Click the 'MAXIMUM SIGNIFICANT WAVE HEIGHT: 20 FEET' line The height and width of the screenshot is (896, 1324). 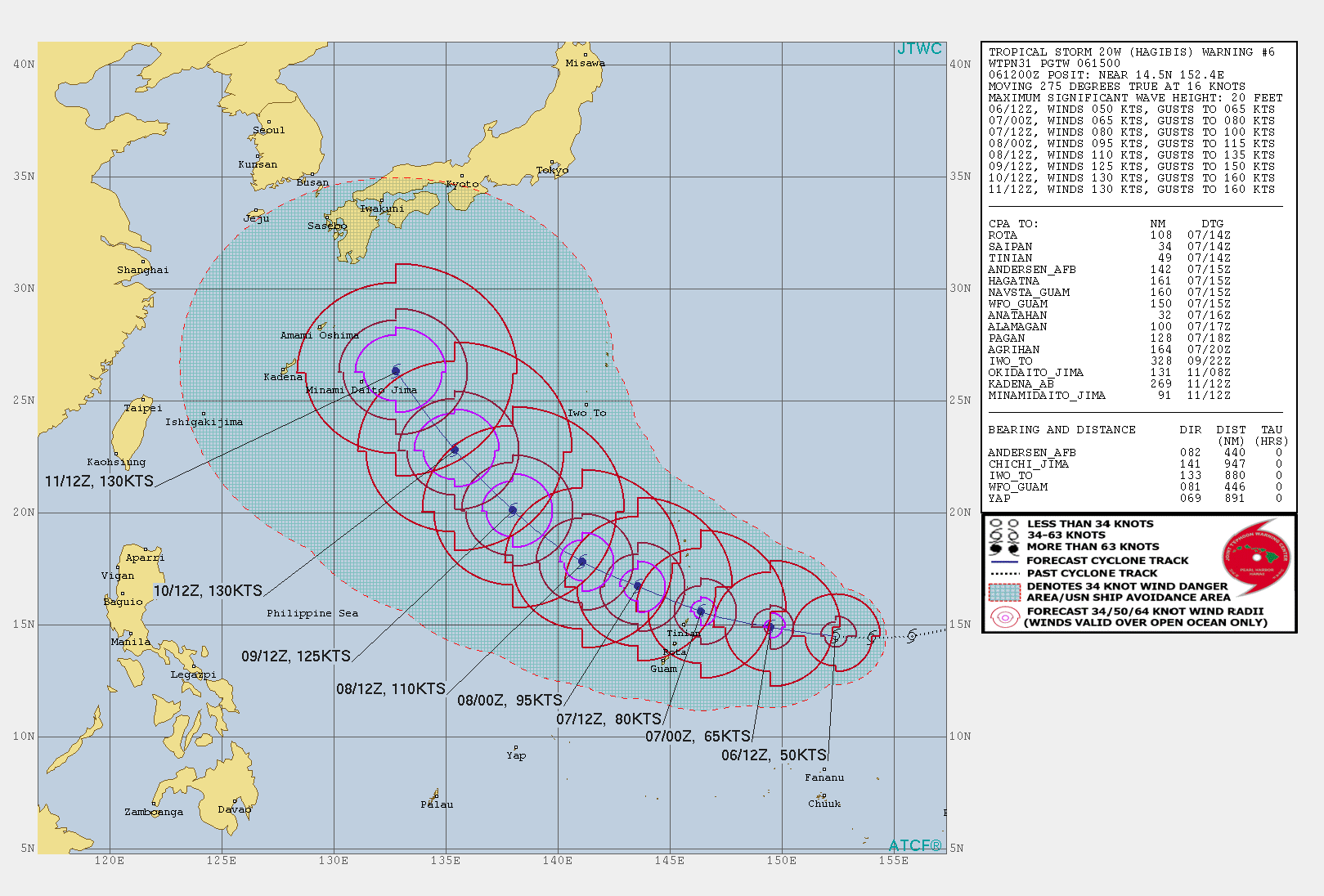1135,97
